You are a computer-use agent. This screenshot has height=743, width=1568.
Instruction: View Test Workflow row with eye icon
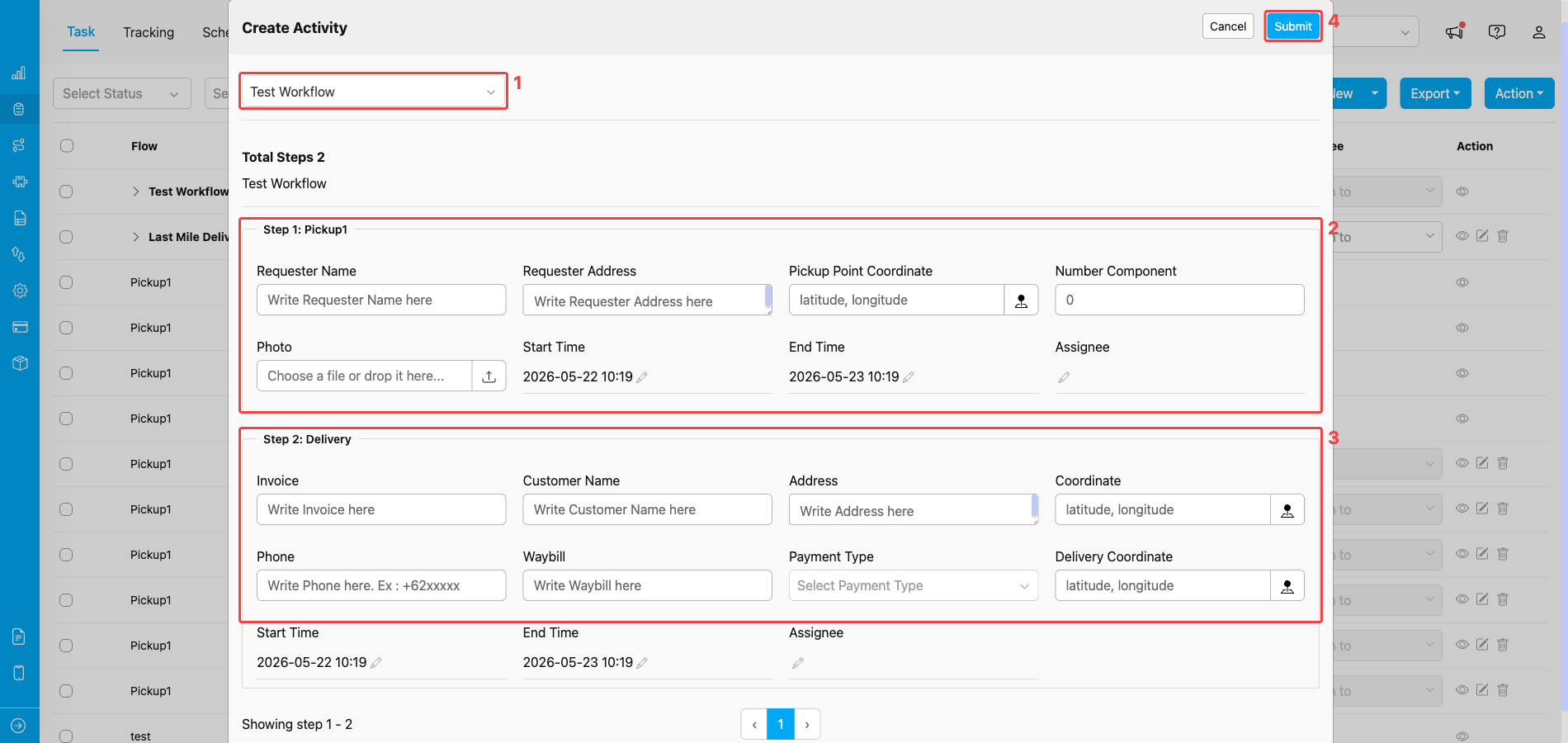tap(1462, 192)
